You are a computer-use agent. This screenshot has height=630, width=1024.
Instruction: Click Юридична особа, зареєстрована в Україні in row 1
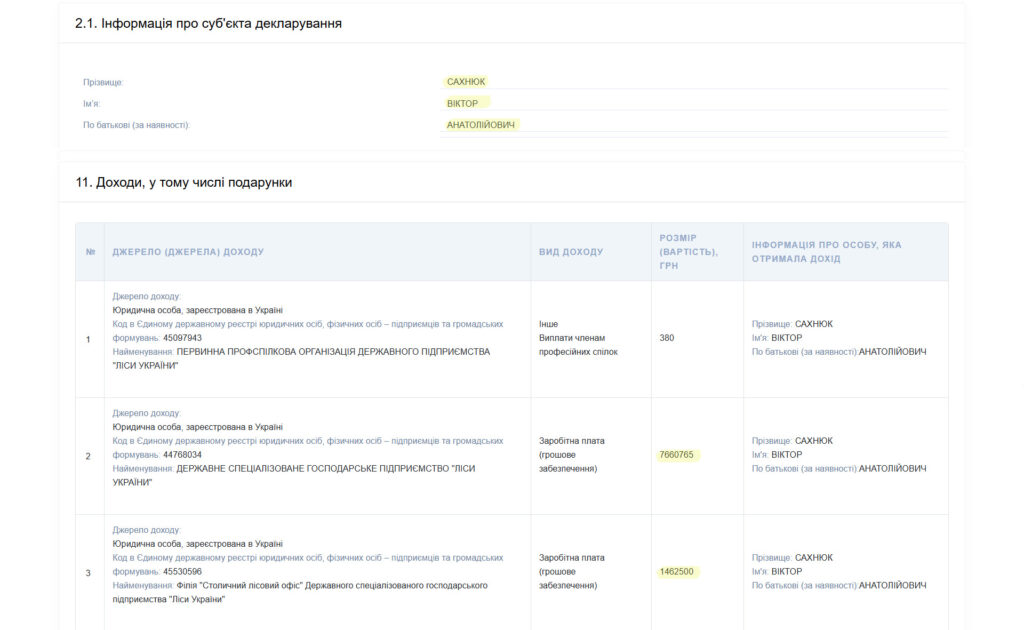point(197,311)
